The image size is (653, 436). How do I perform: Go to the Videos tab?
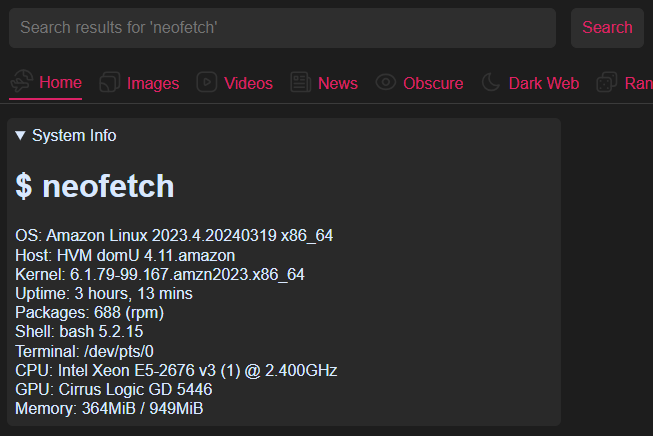[x=248, y=83]
